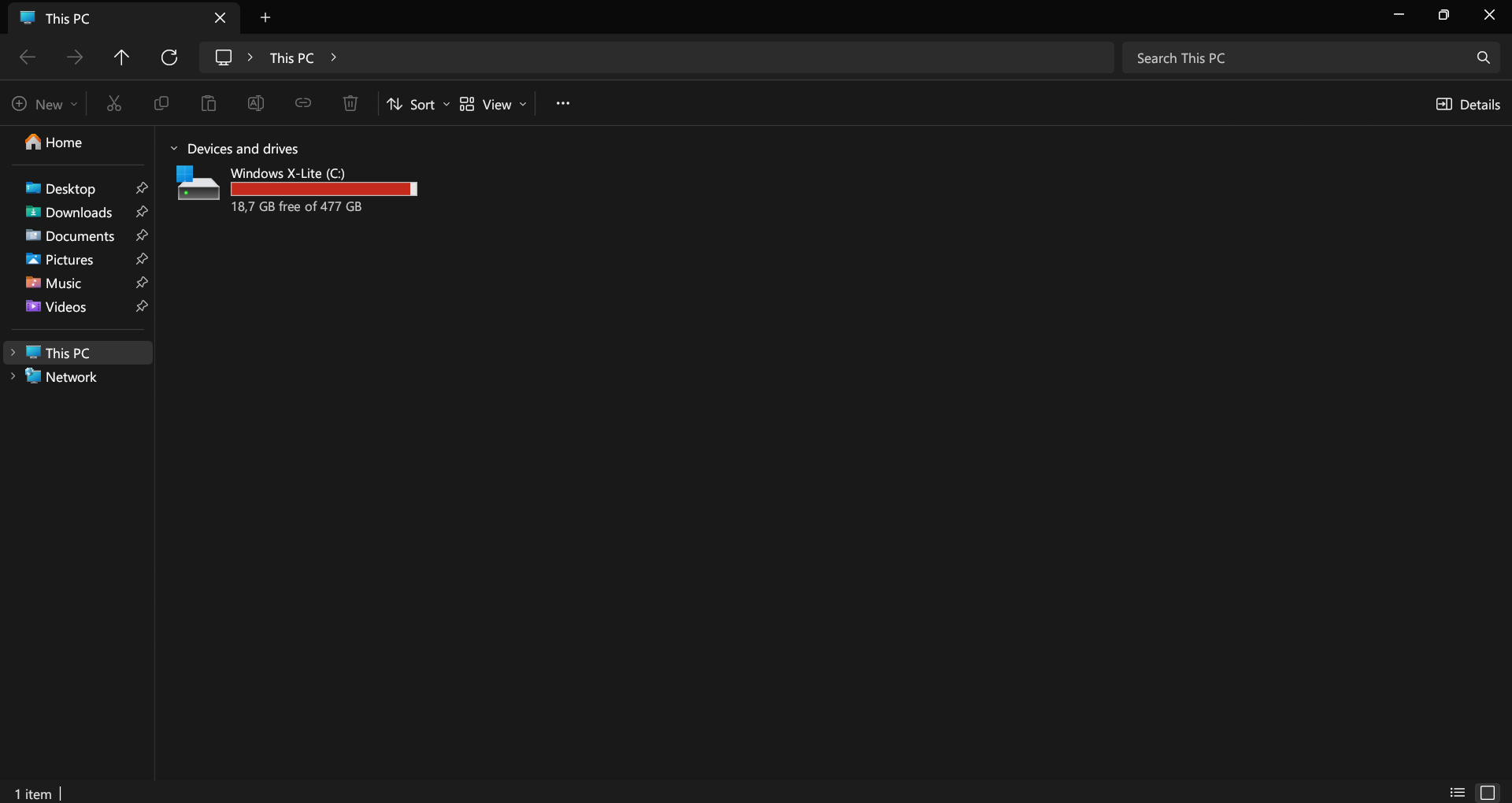Click the computer icon in address bar
Viewport: 1512px width, 803px height.
point(224,57)
